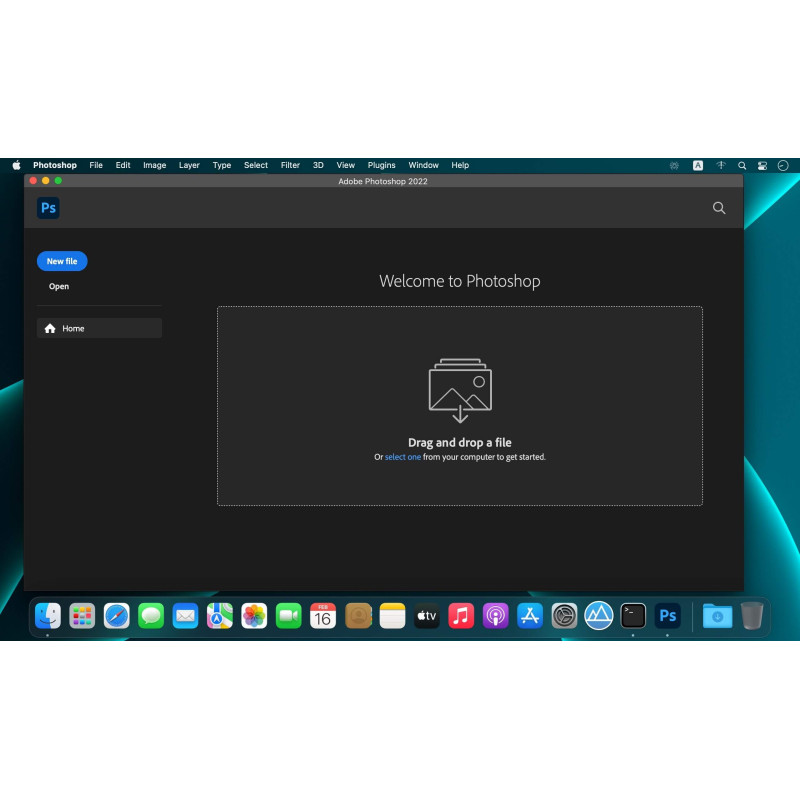
Task: Open the Filter menu
Action: click(290, 165)
